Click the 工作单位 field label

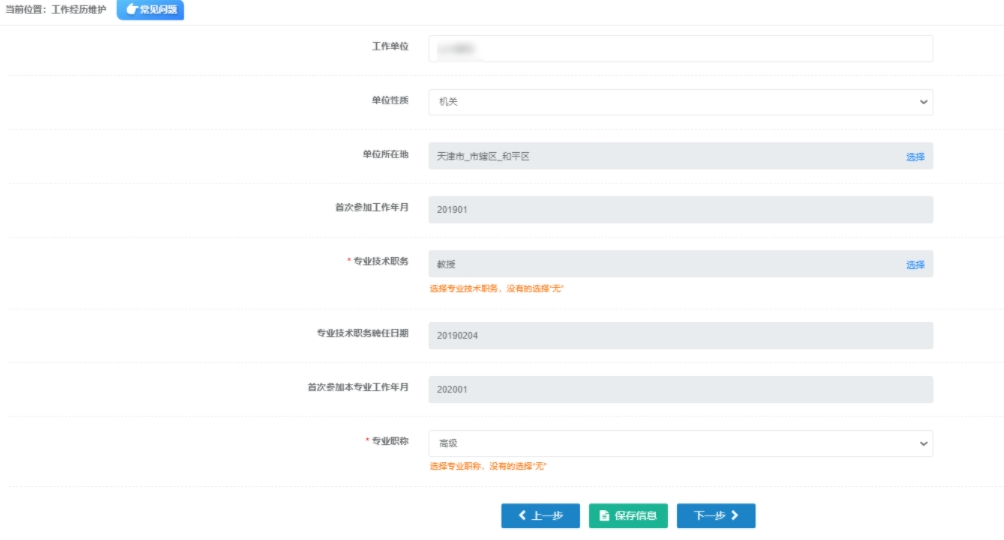click(389, 47)
